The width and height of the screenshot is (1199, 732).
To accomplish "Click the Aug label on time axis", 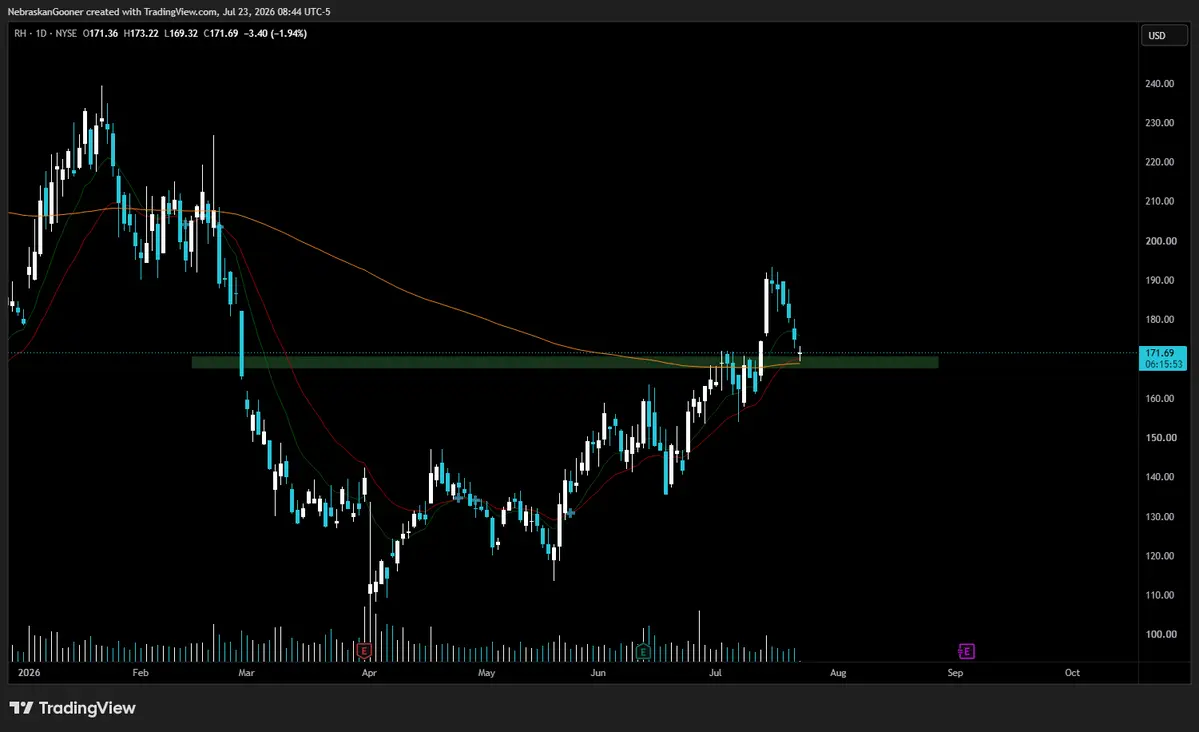I will pyautogui.click(x=838, y=673).
